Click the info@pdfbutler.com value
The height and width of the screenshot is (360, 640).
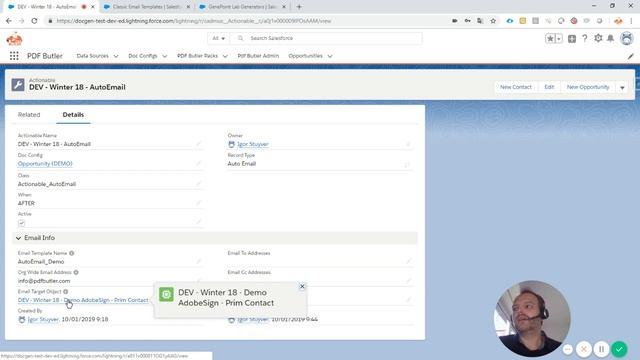(44, 281)
